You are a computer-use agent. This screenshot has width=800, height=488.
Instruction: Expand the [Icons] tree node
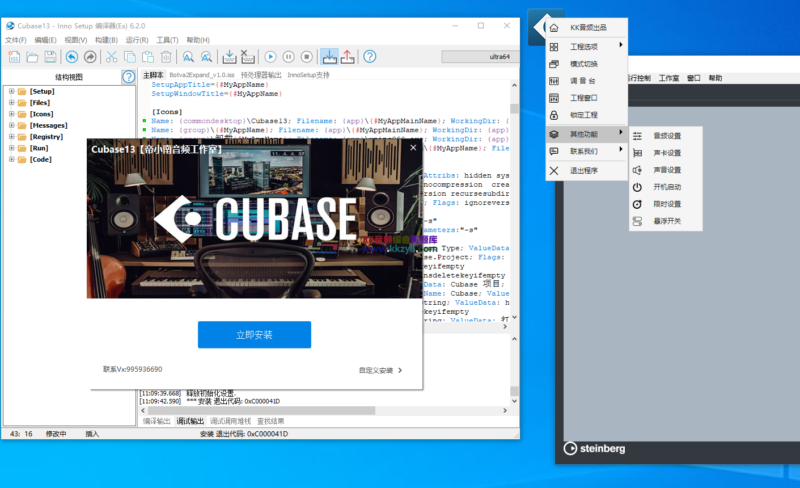pyautogui.click(x=11, y=114)
